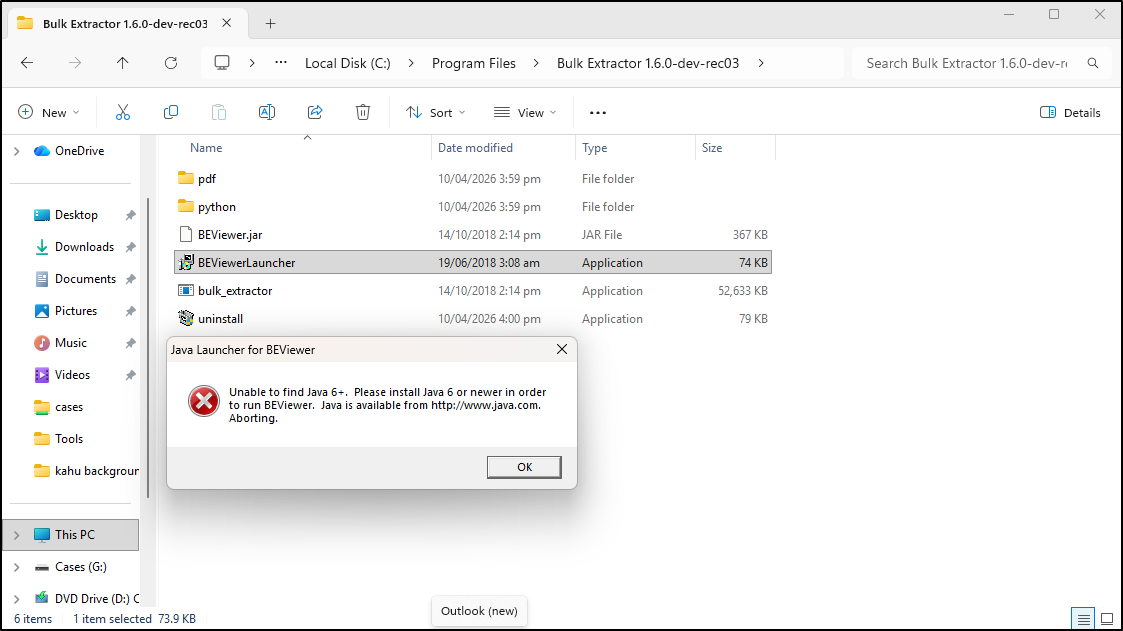Select the bulk_extractor application icon

(186, 291)
